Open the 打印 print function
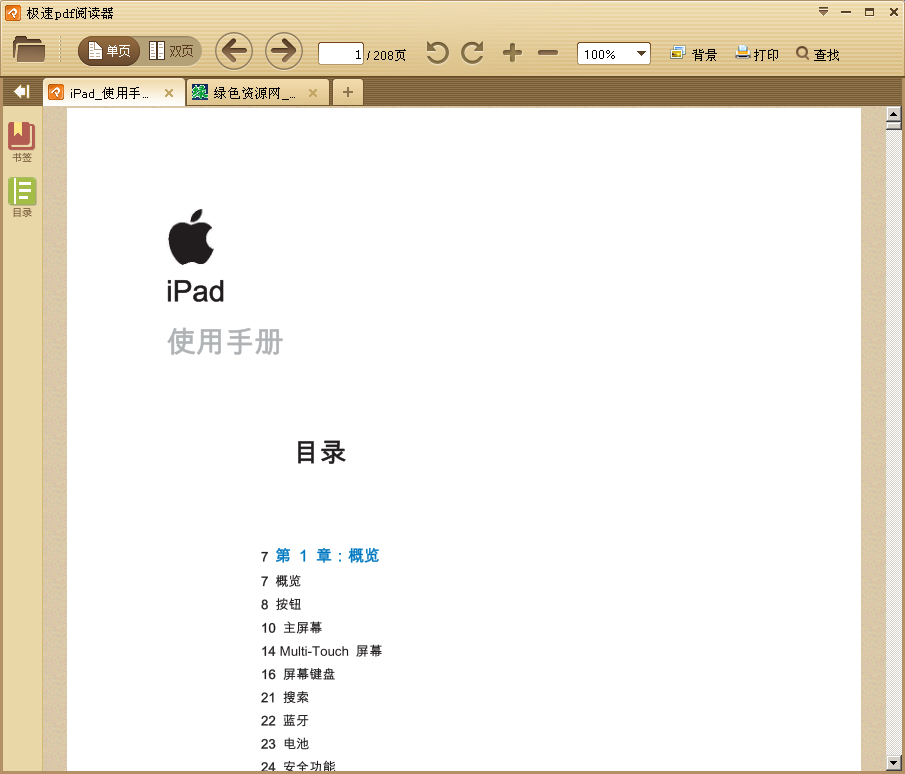Viewport: 905px width, 774px height. 757,54
